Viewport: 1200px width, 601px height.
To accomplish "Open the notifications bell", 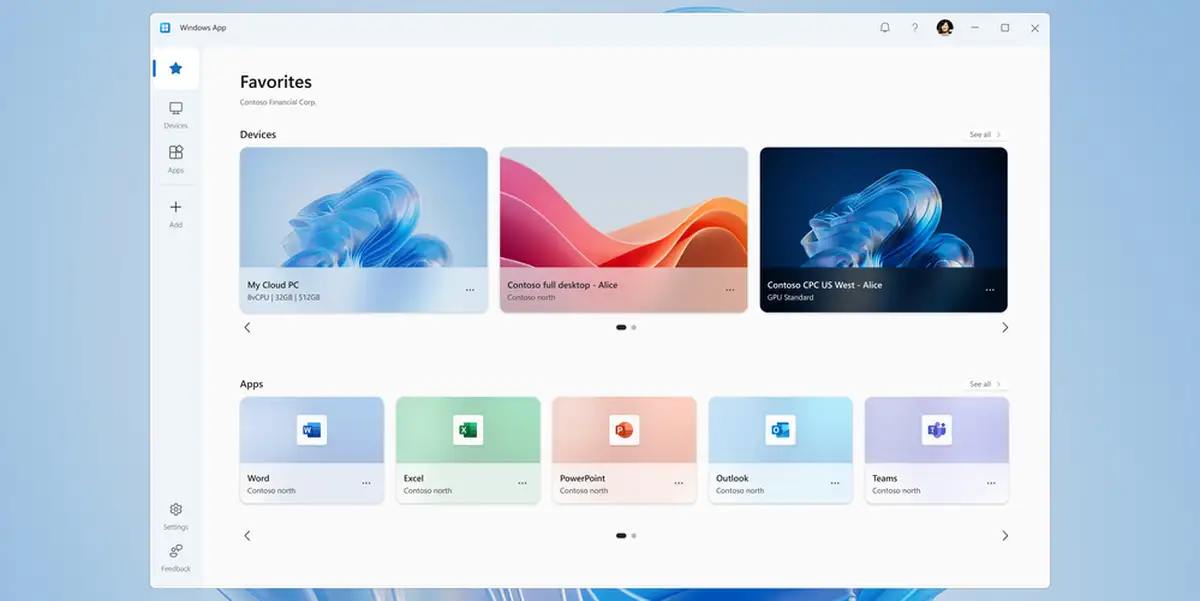I will click(x=885, y=28).
